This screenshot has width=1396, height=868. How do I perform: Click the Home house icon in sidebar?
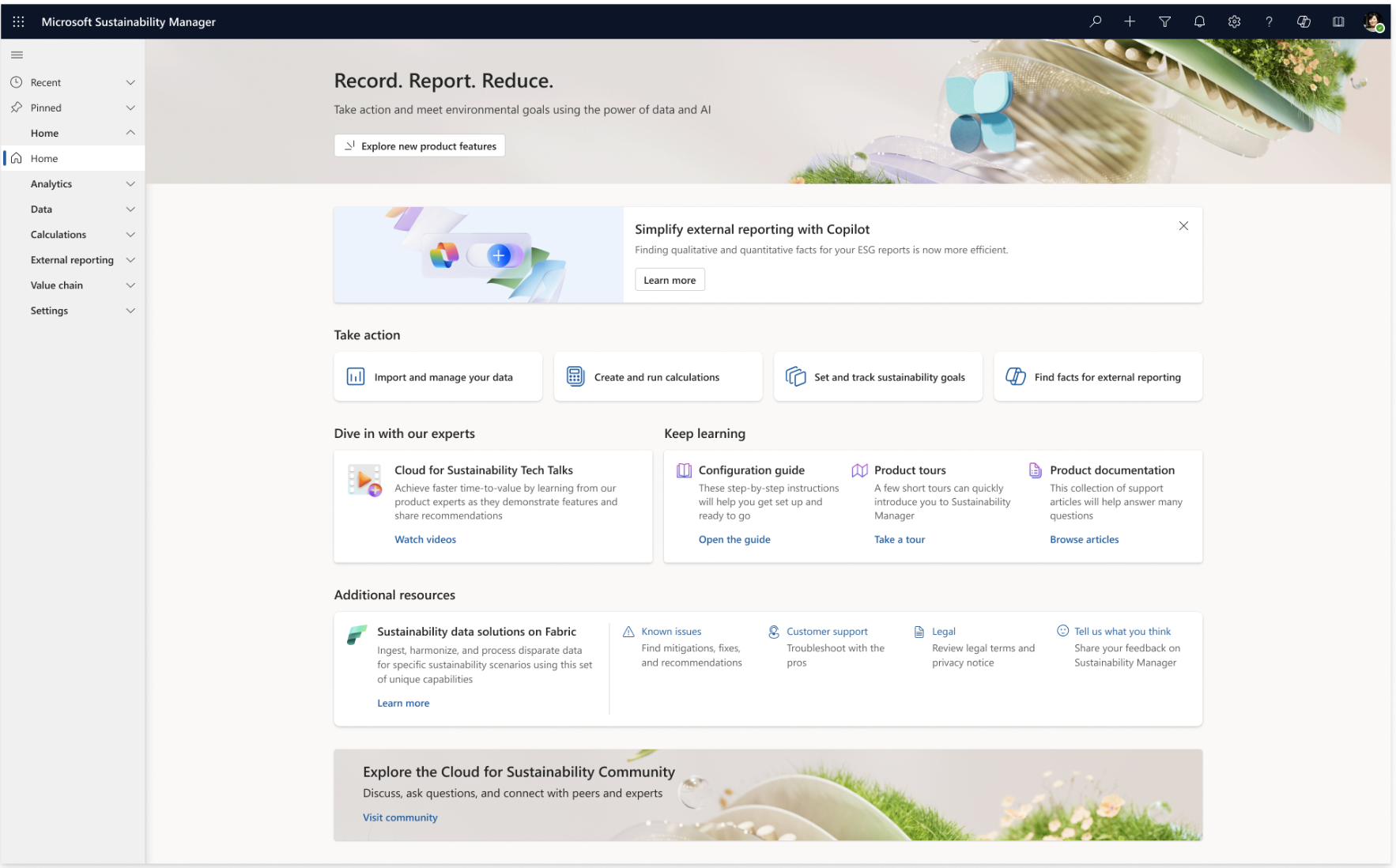(16, 158)
